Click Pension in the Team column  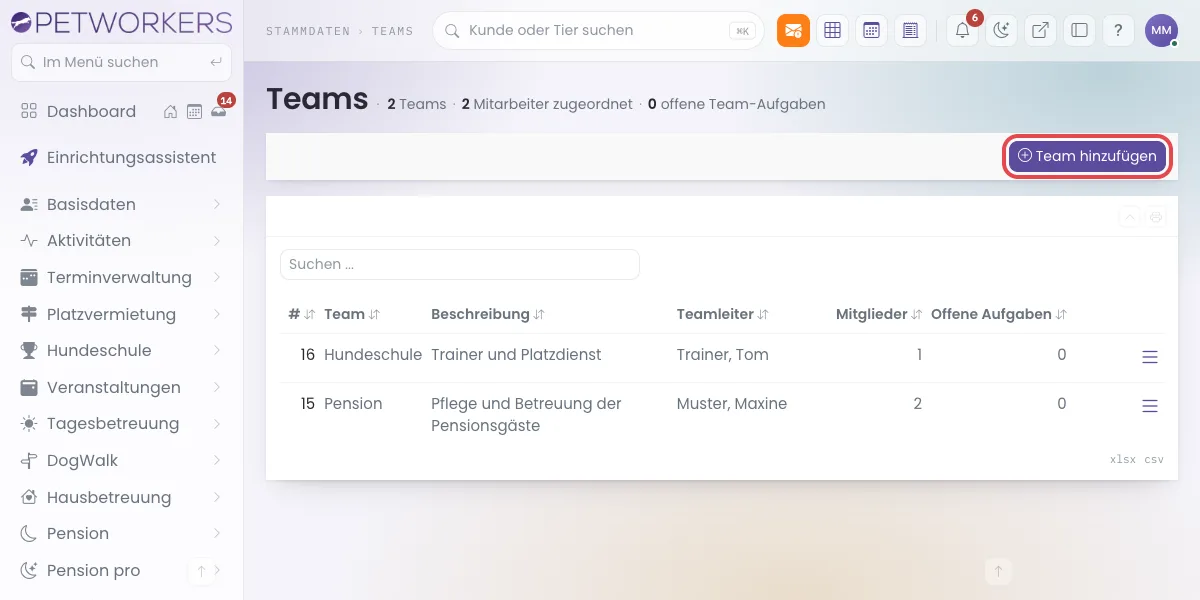[353, 404]
